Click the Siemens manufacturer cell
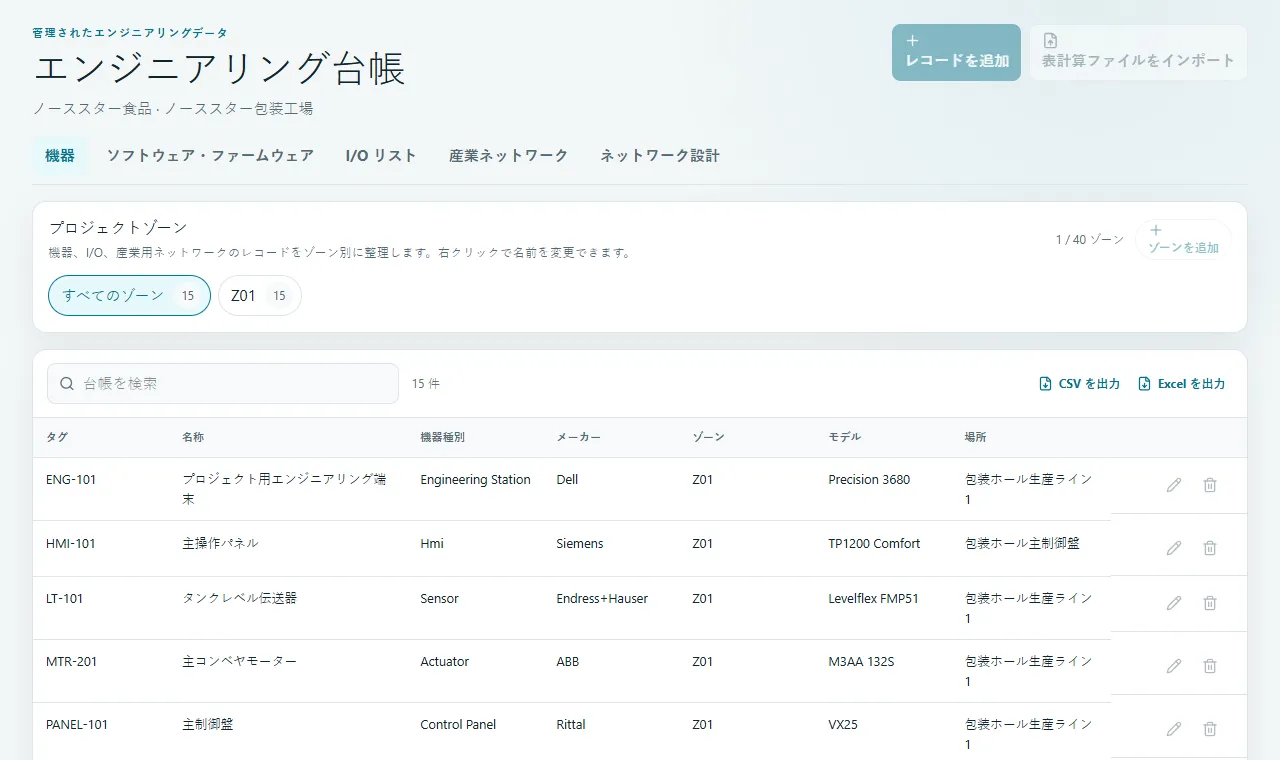 point(580,544)
